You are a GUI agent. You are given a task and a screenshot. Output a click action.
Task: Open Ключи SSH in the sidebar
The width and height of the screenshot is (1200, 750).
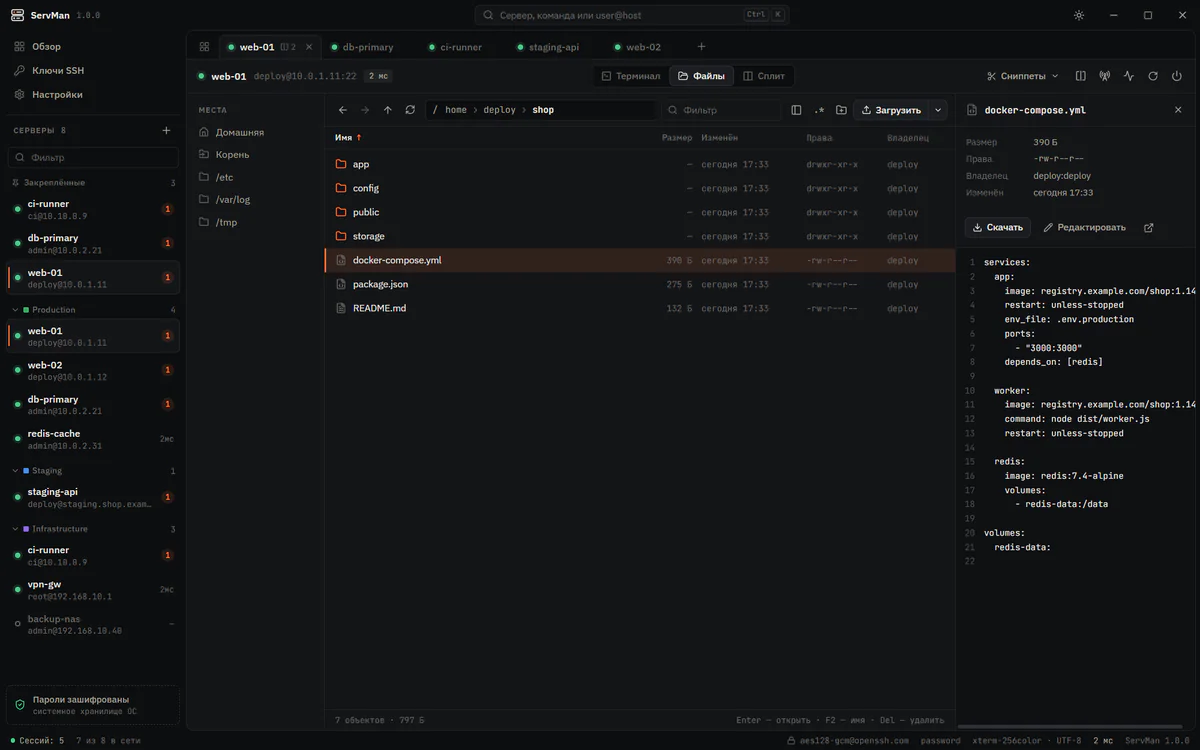pyautogui.click(x=93, y=71)
